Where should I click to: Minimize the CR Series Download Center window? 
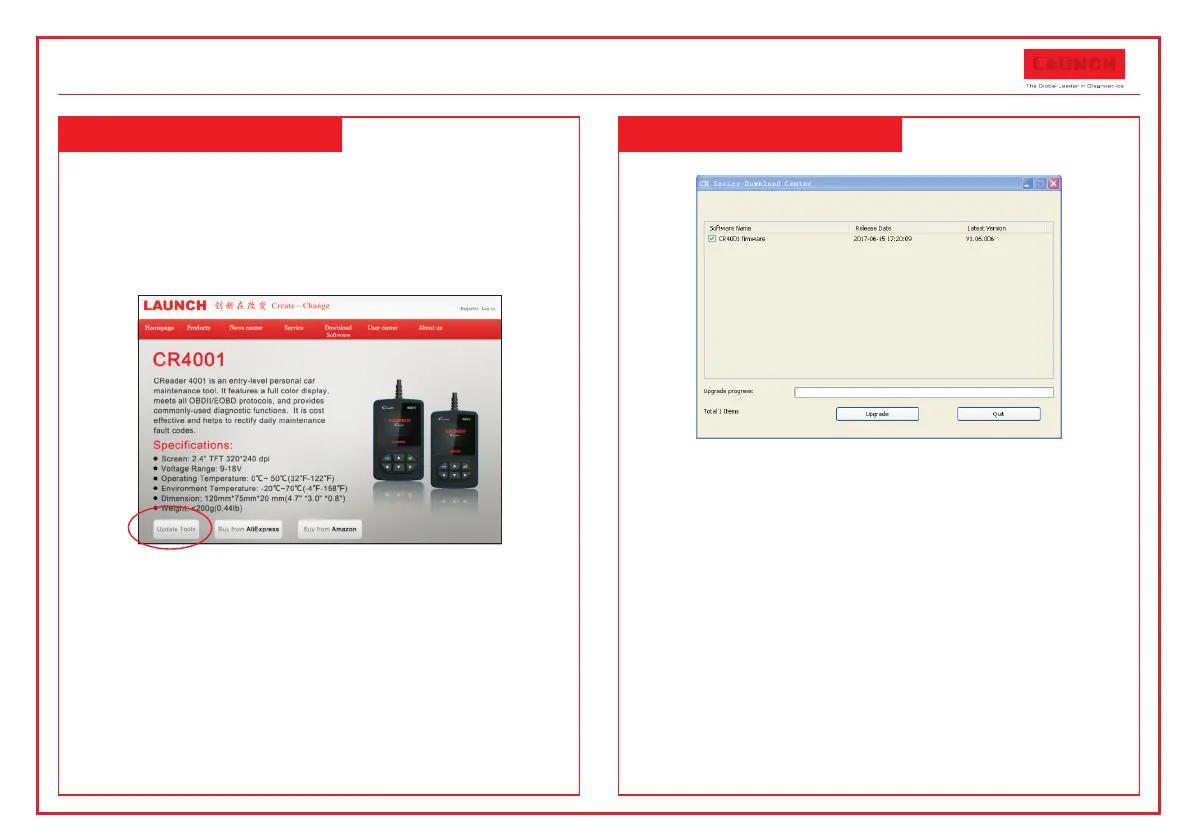(x=1027, y=184)
